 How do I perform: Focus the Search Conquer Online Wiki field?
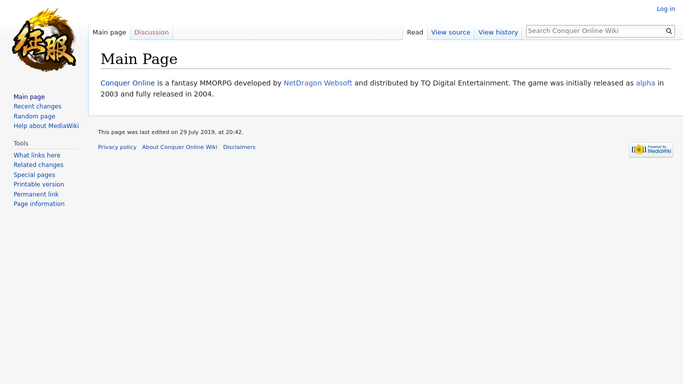tap(595, 31)
